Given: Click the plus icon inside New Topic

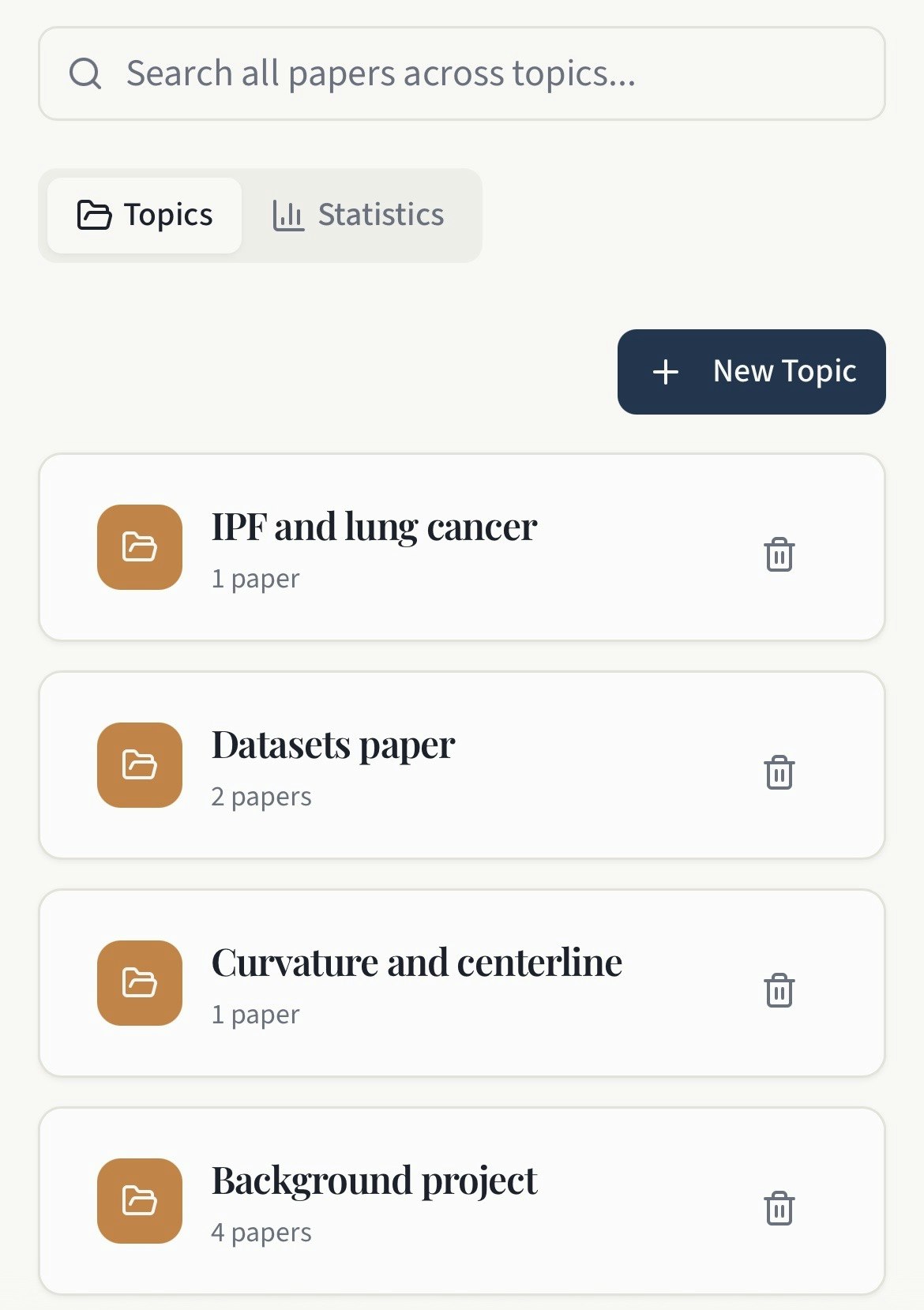Looking at the screenshot, I should point(666,371).
